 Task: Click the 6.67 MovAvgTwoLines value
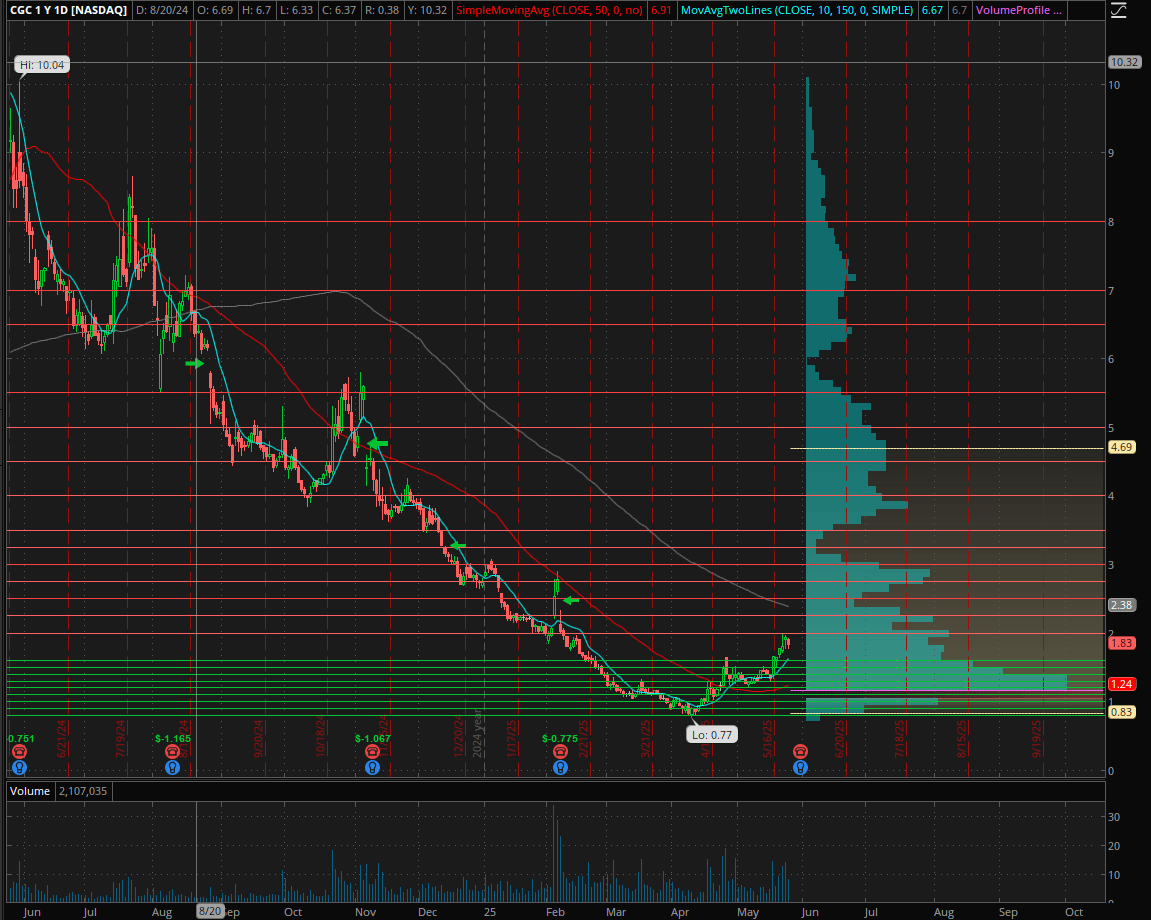(x=932, y=10)
